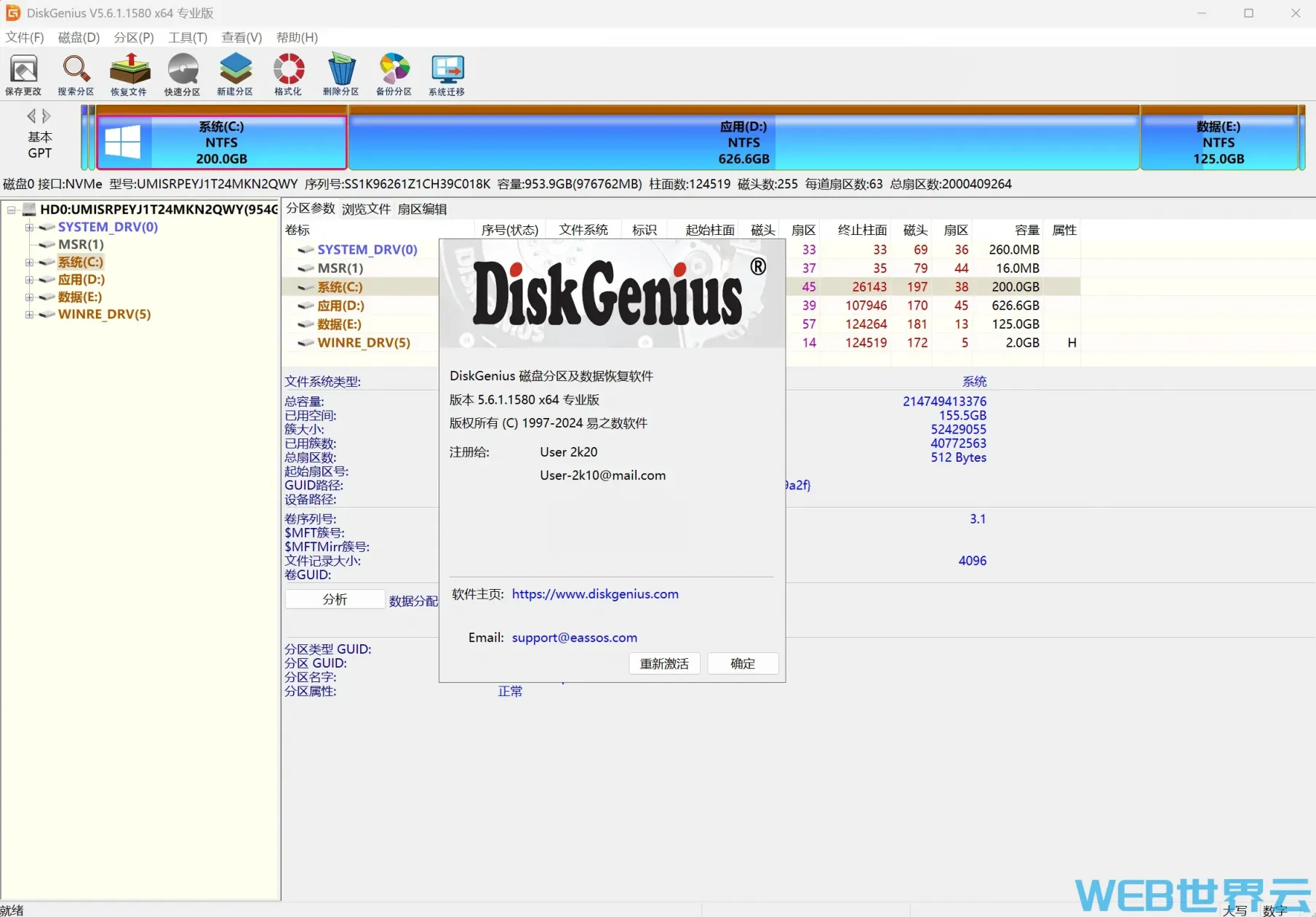Open the 文件(F) menu
1316x917 pixels.
click(25, 37)
